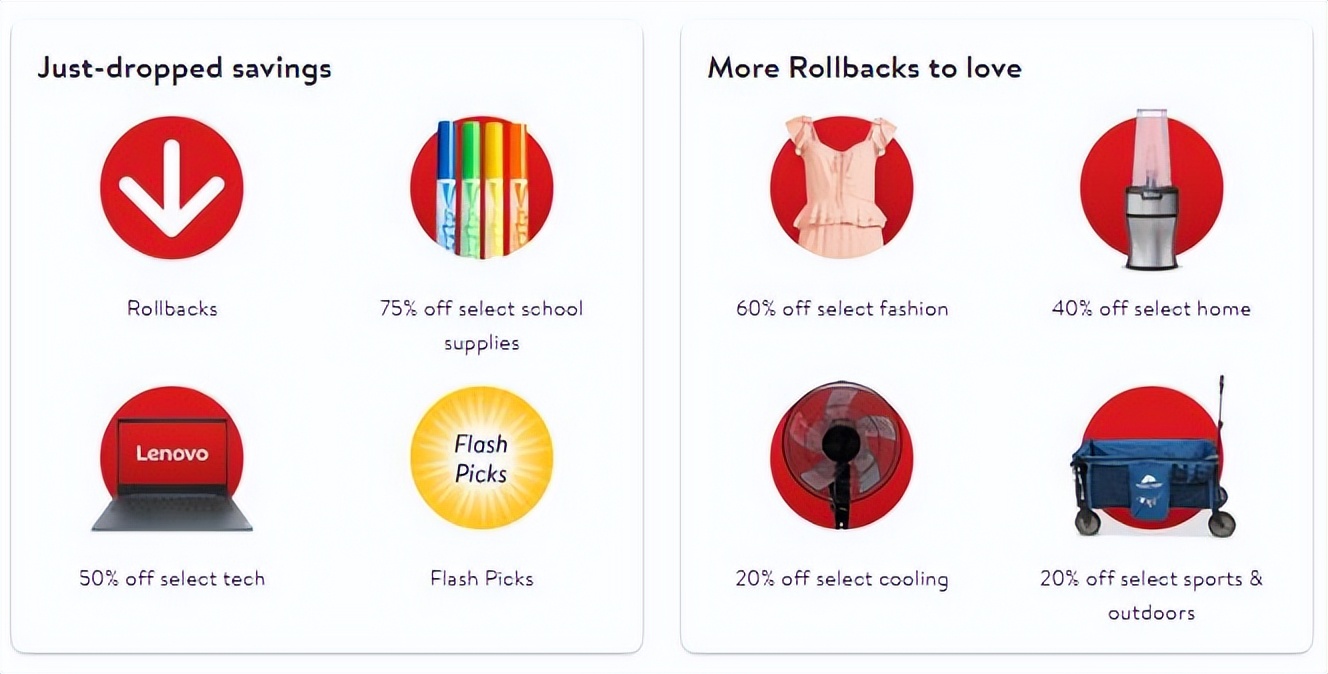Go to 40% off select home link

(x=1151, y=309)
